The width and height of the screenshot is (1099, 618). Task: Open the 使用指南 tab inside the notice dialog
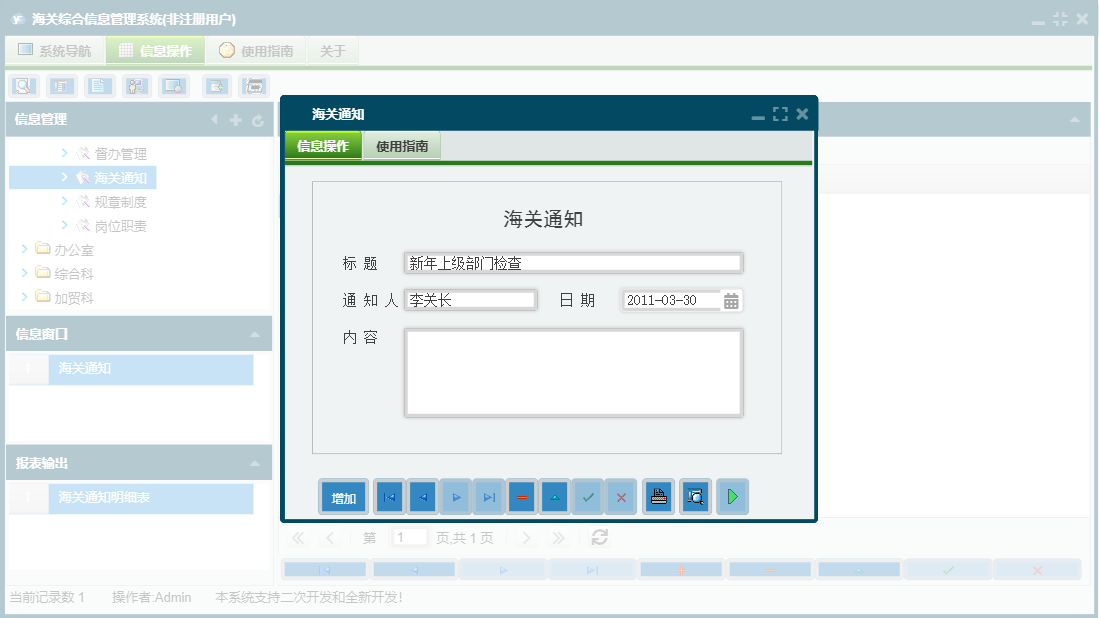(x=401, y=145)
